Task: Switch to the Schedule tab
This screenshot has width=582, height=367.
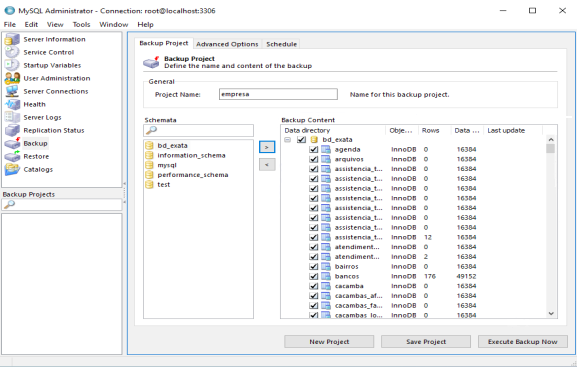Action: 281,44
